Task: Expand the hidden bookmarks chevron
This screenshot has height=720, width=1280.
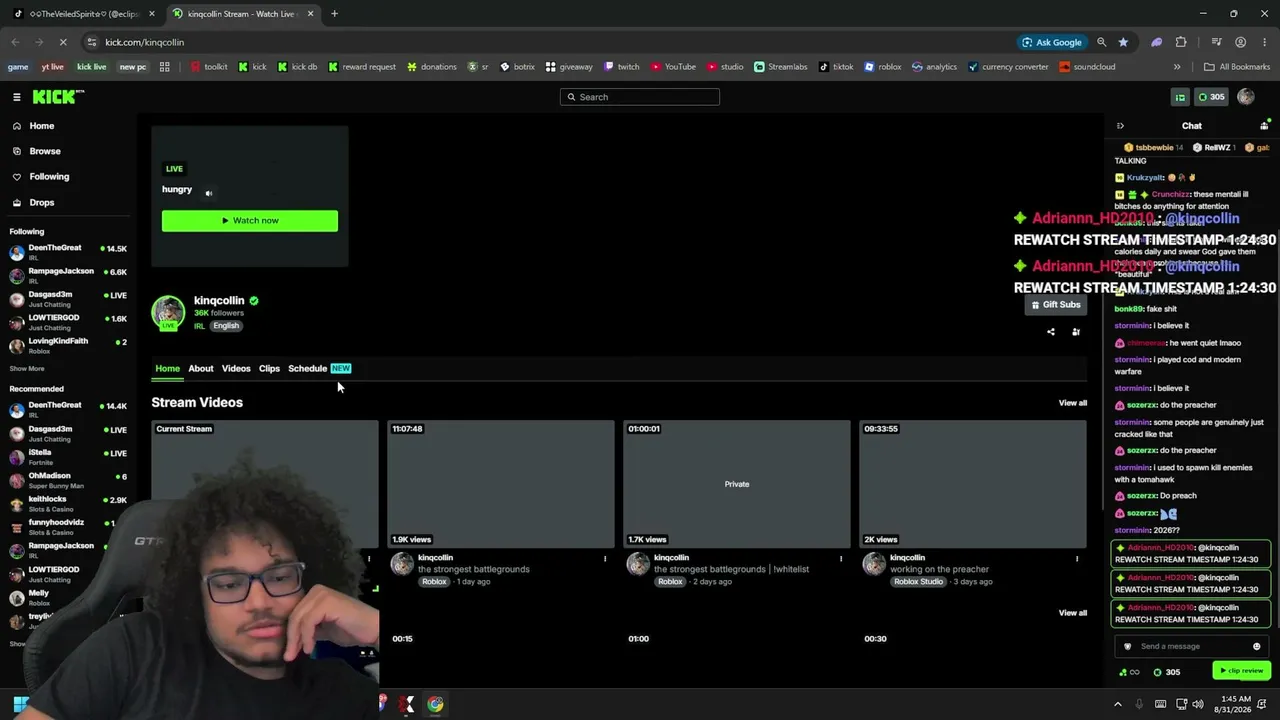Action: point(1177,67)
